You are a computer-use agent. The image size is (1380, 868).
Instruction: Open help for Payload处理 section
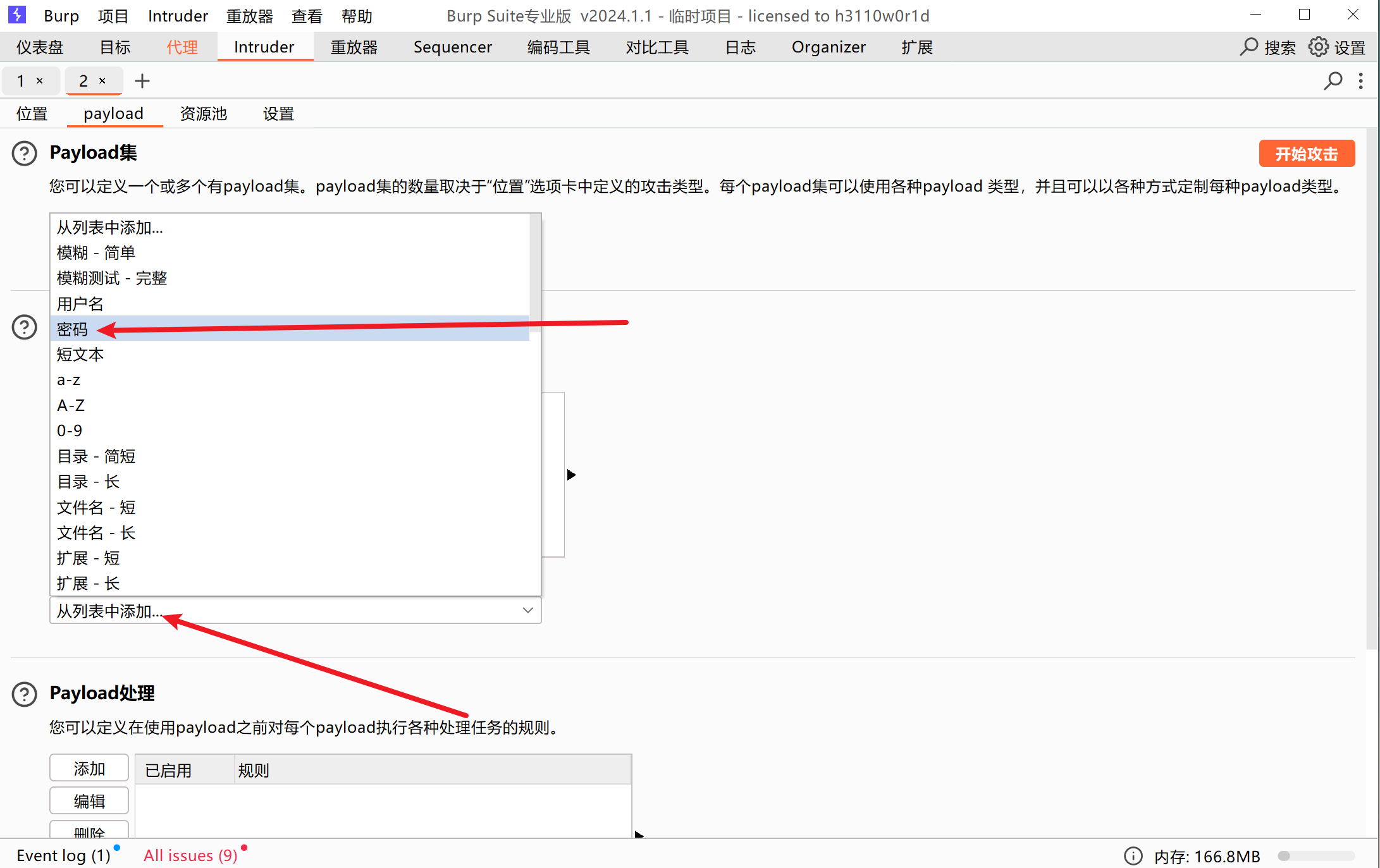pyautogui.click(x=25, y=694)
